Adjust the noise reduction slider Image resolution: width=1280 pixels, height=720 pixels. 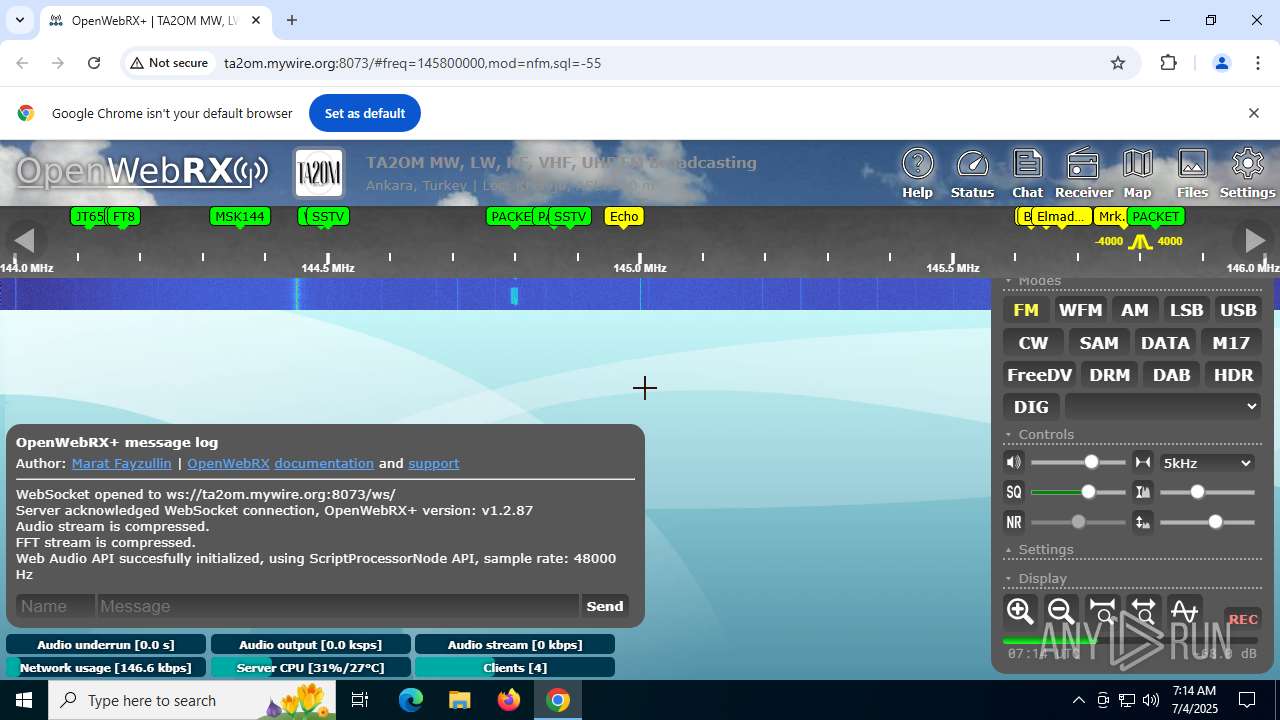1078,522
